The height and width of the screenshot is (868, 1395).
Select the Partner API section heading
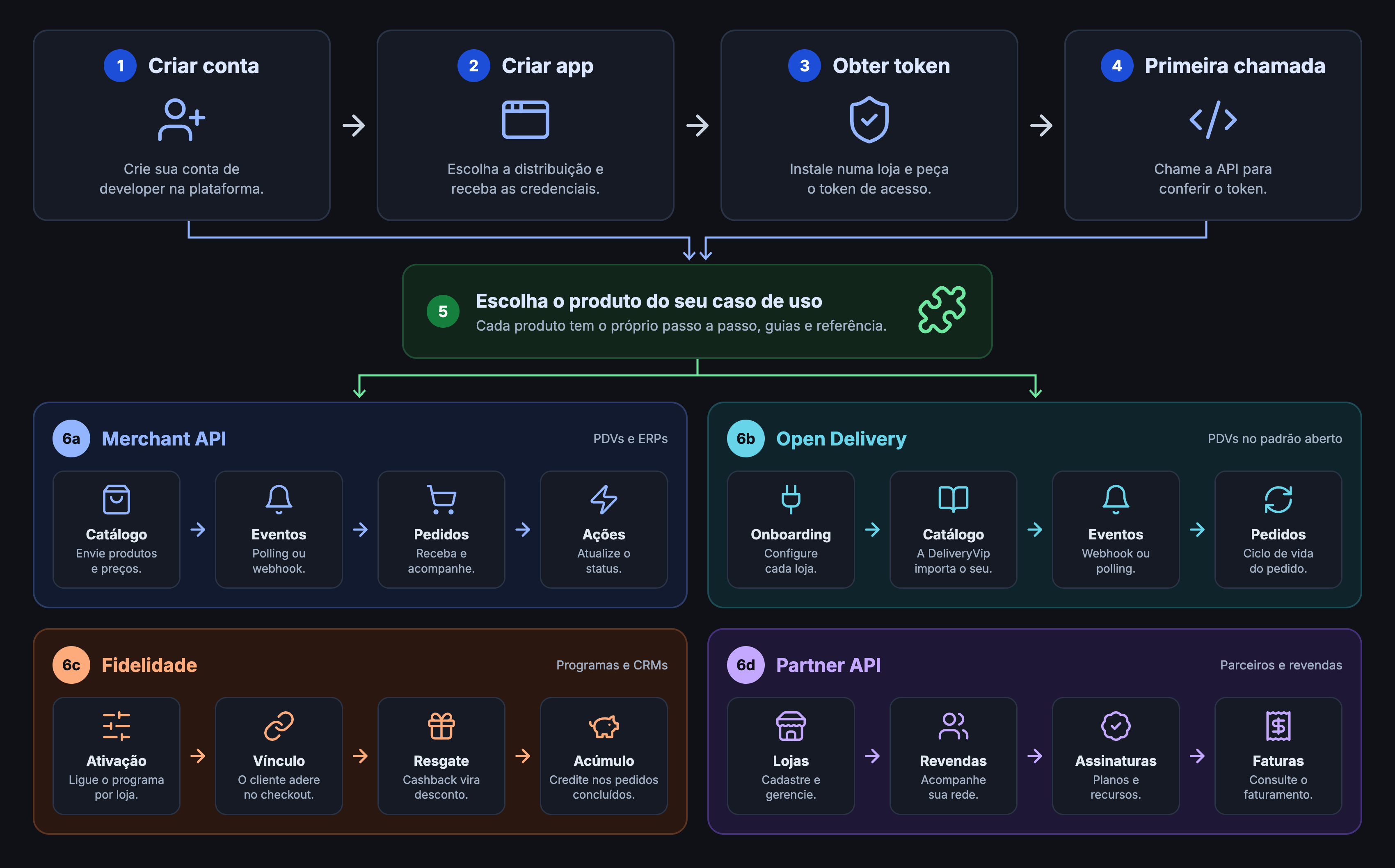click(828, 665)
